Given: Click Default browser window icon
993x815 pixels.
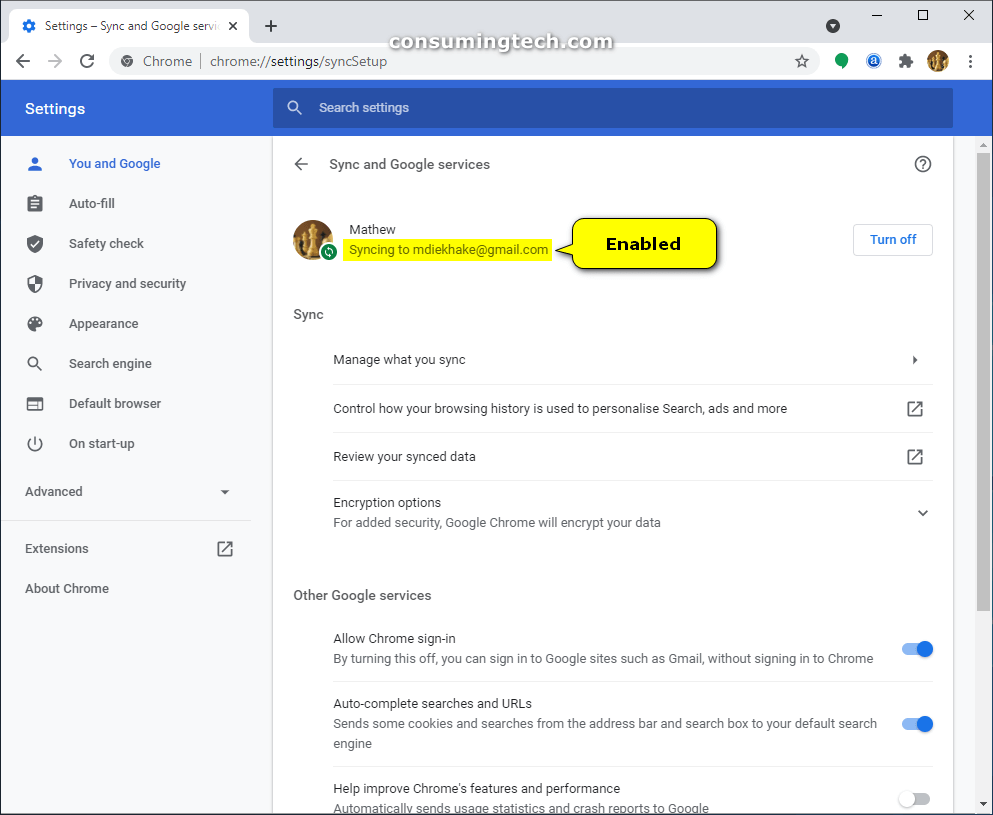Looking at the screenshot, I should point(35,403).
